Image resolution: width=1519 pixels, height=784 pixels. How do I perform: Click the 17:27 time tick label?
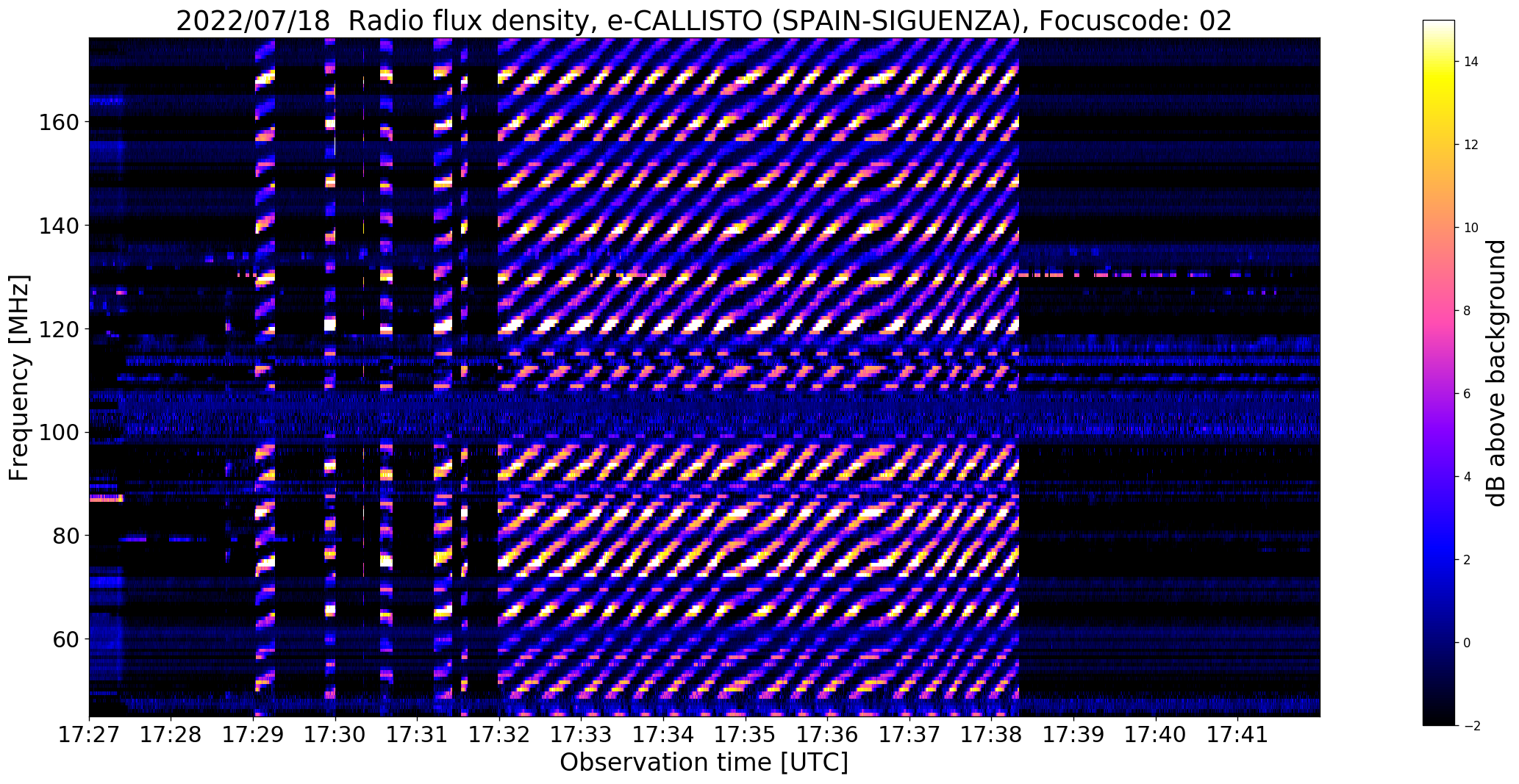tap(89, 735)
